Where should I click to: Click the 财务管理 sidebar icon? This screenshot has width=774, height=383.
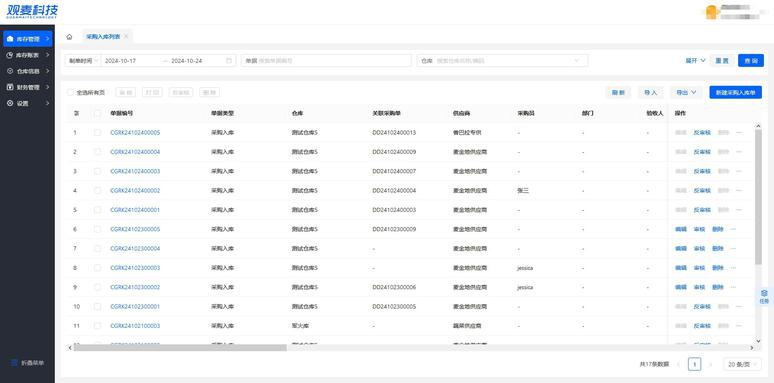10,87
